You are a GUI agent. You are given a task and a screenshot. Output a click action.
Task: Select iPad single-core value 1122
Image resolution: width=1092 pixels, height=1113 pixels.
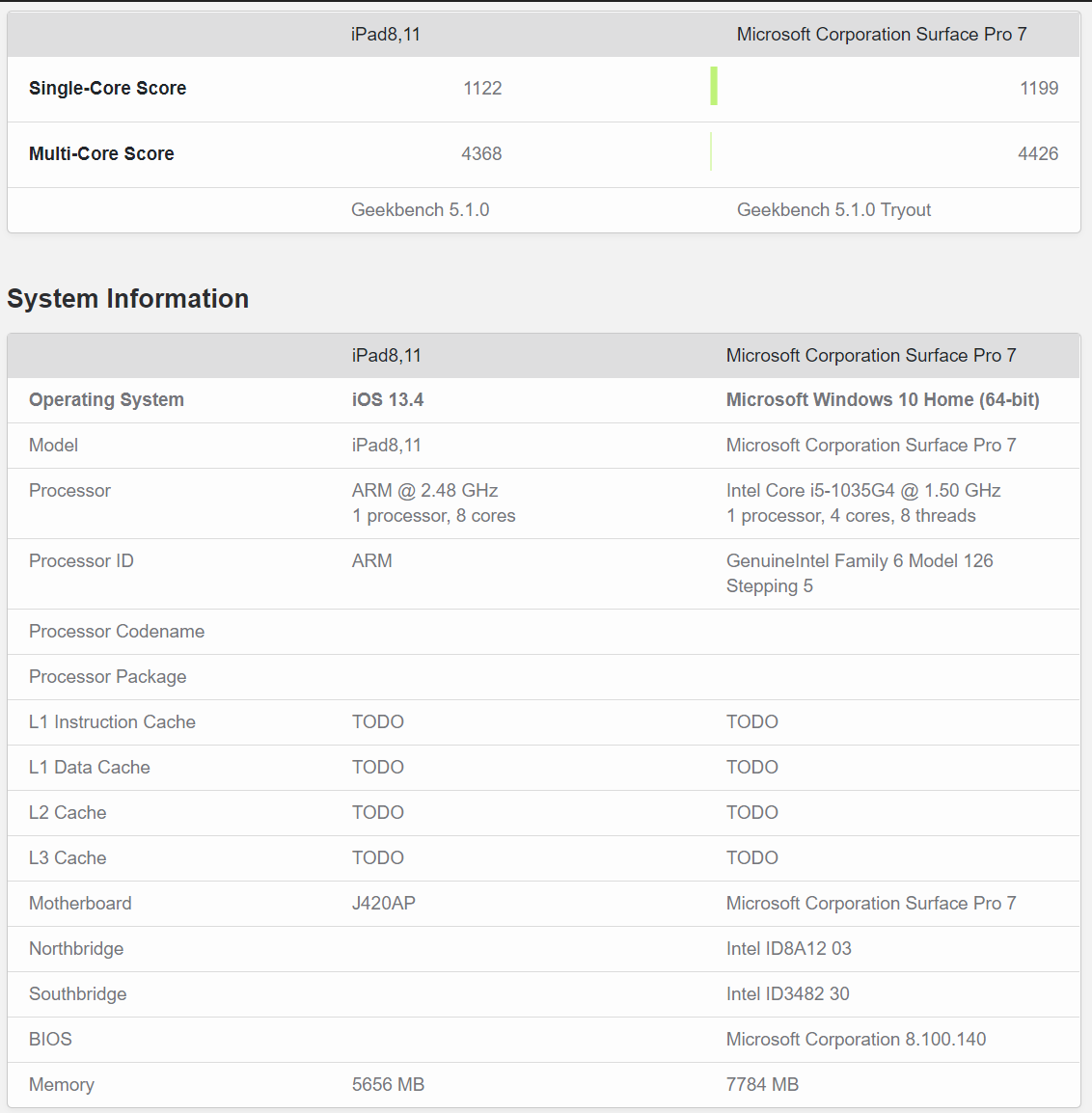tap(482, 88)
